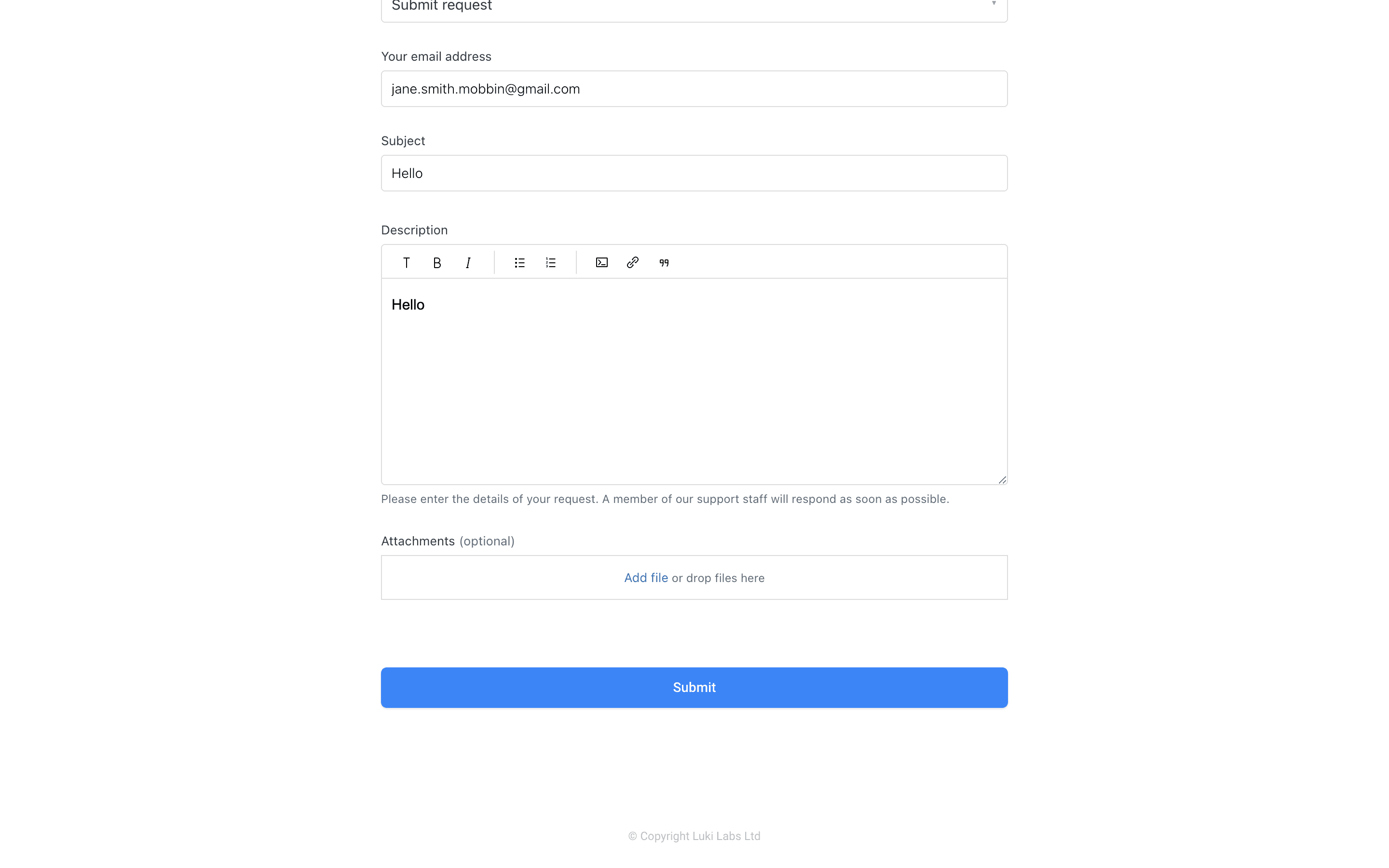The image size is (1389, 868).
Task: Click the 'Your email address' label
Action: pos(436,56)
